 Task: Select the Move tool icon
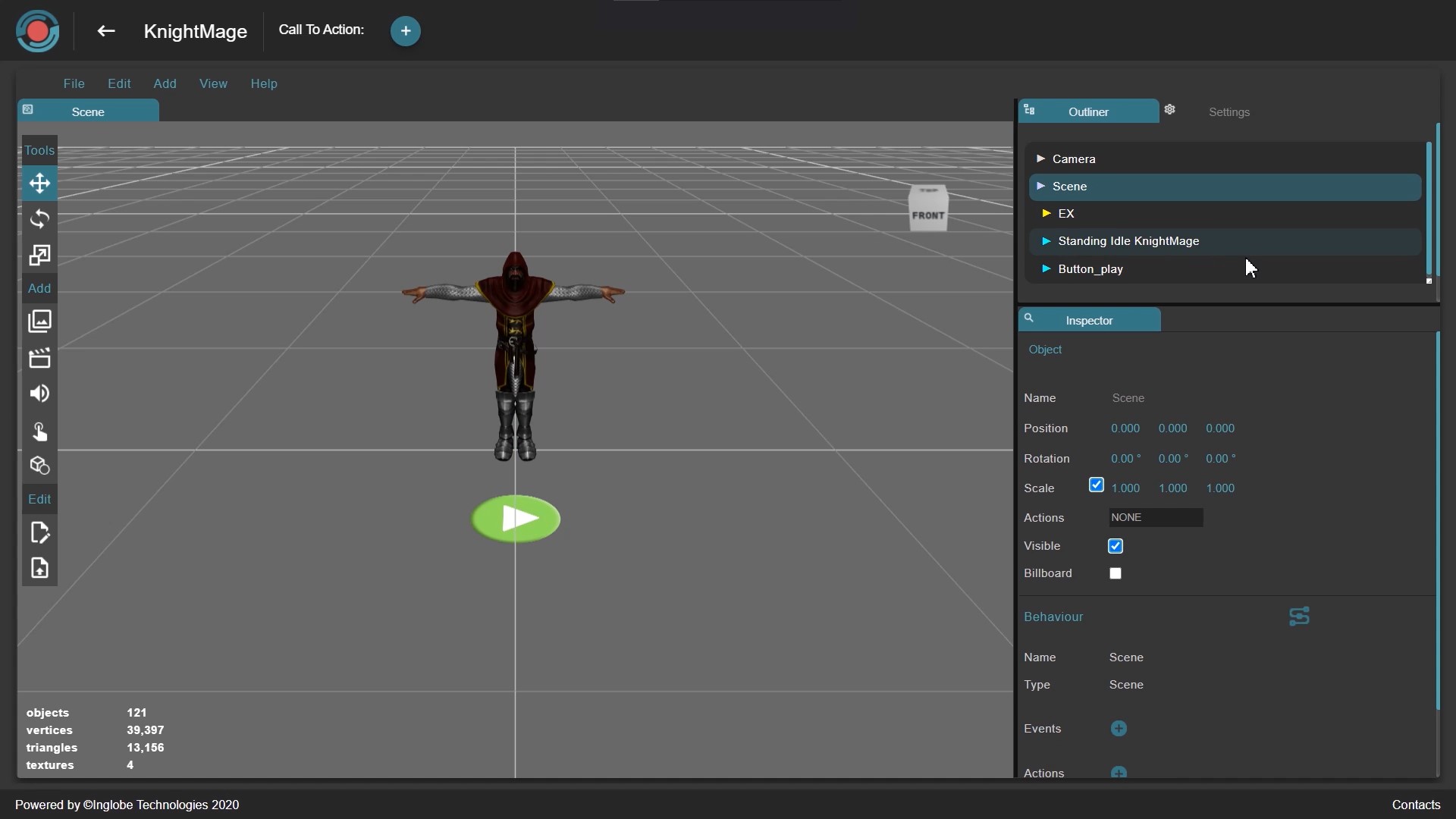pos(39,184)
